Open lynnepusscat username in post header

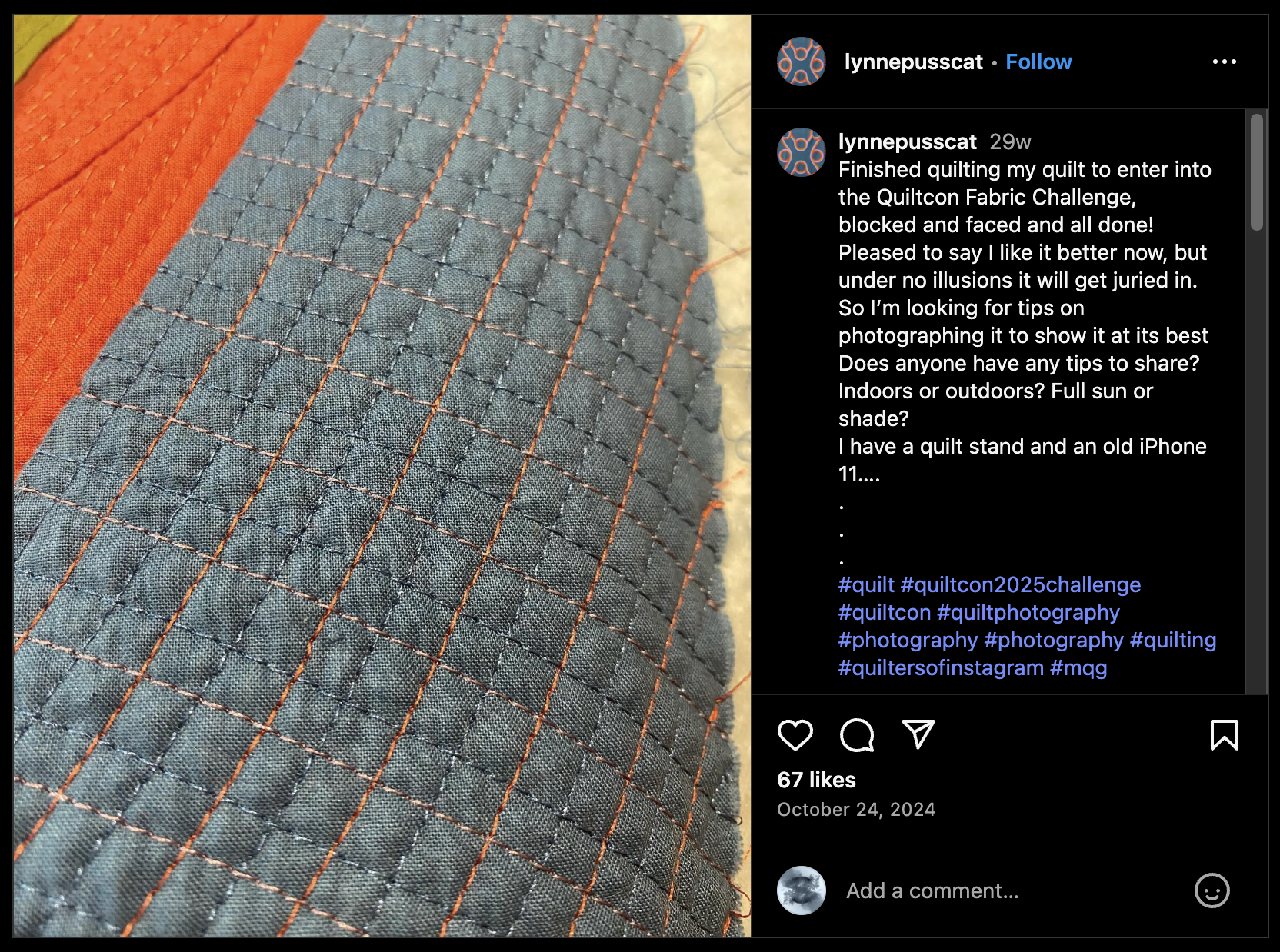(x=913, y=62)
